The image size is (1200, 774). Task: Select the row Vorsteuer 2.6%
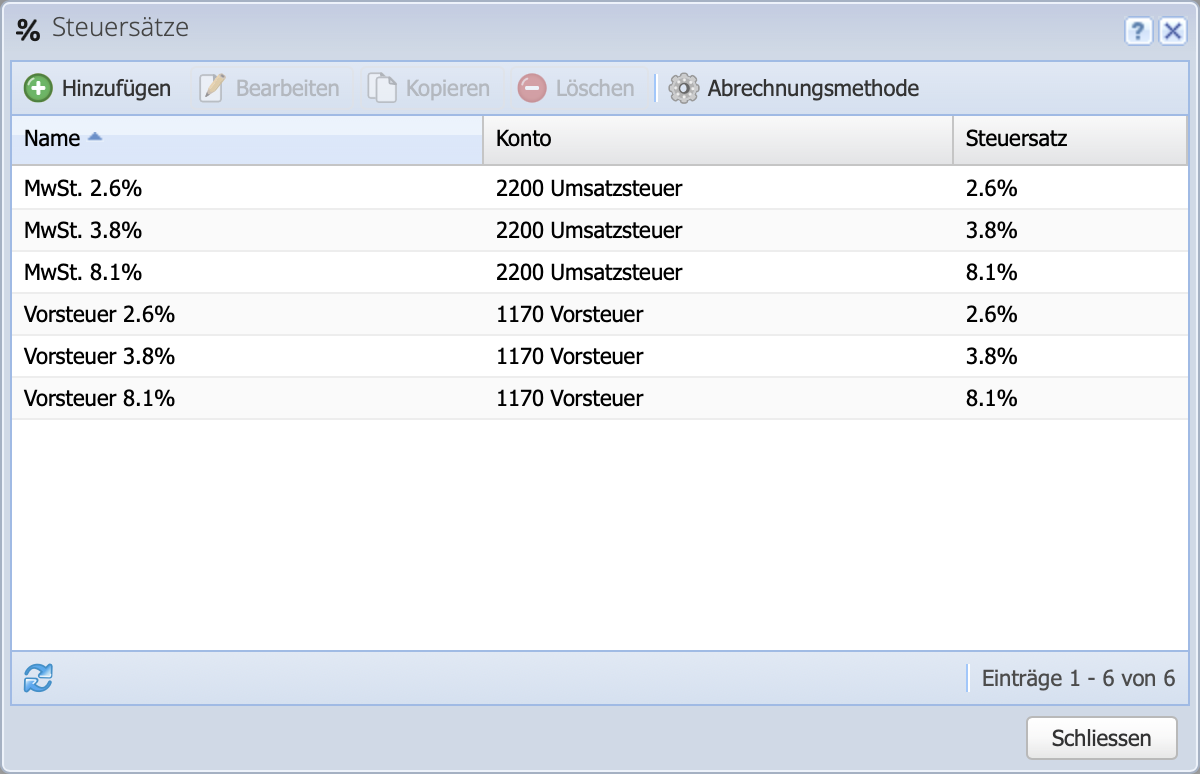point(300,314)
